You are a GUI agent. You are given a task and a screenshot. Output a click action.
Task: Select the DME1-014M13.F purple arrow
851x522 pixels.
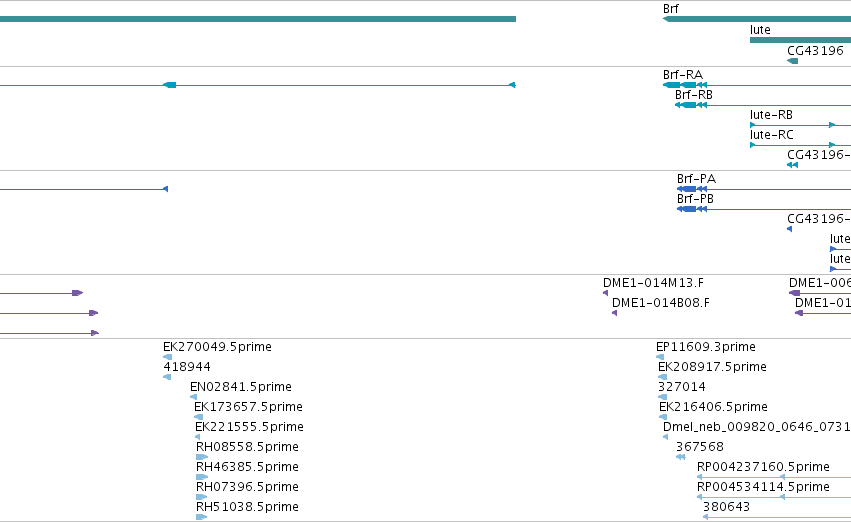click(605, 293)
